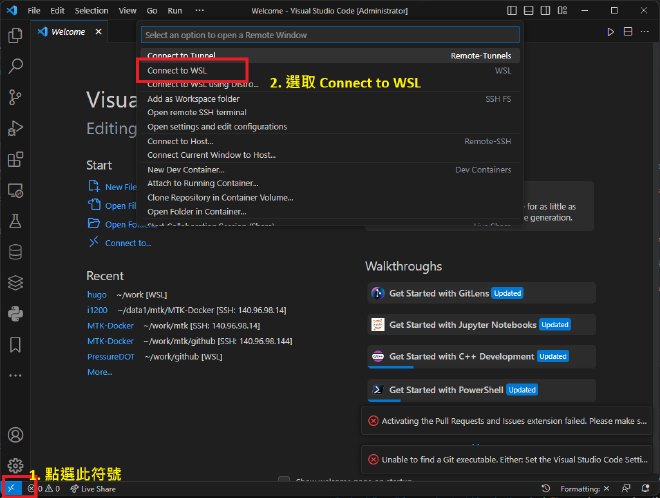
Task: Select Open remote SSH terminal option
Action: (330, 112)
